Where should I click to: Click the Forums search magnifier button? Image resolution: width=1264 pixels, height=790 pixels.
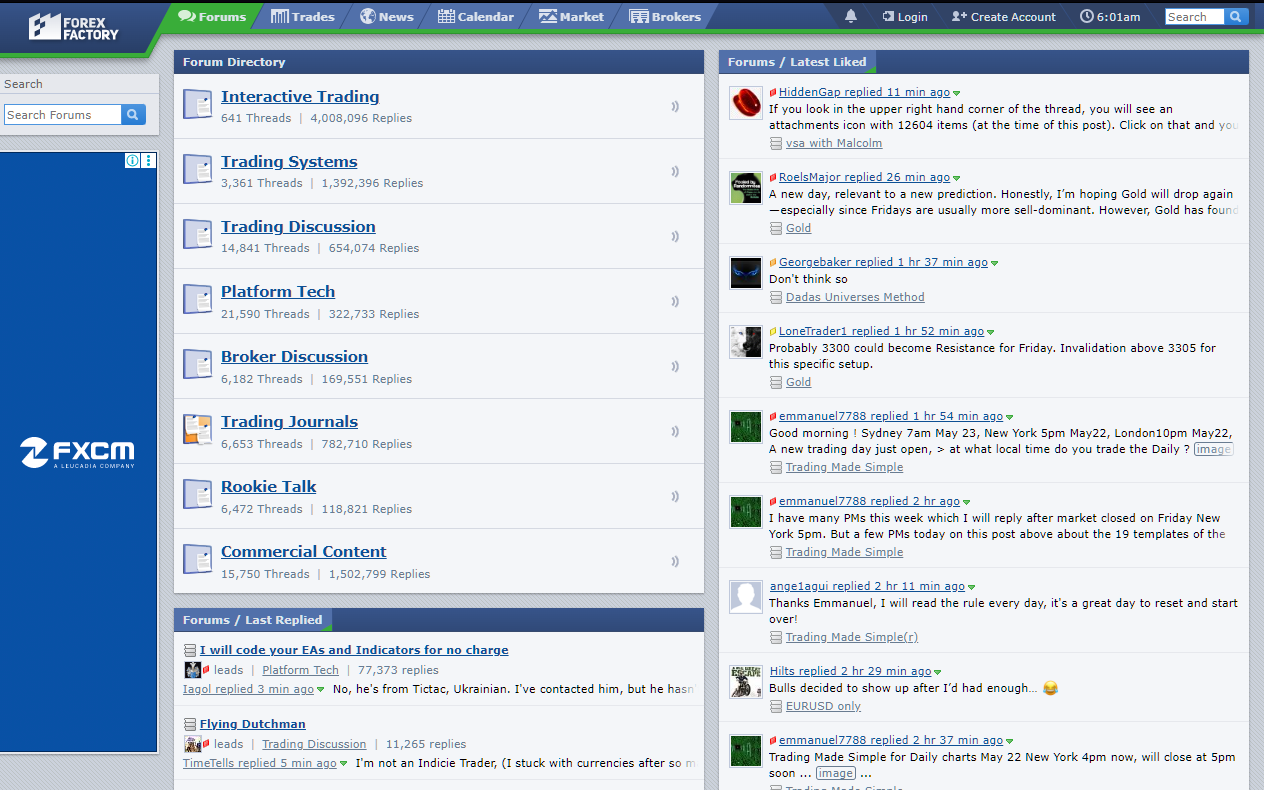[133, 115]
